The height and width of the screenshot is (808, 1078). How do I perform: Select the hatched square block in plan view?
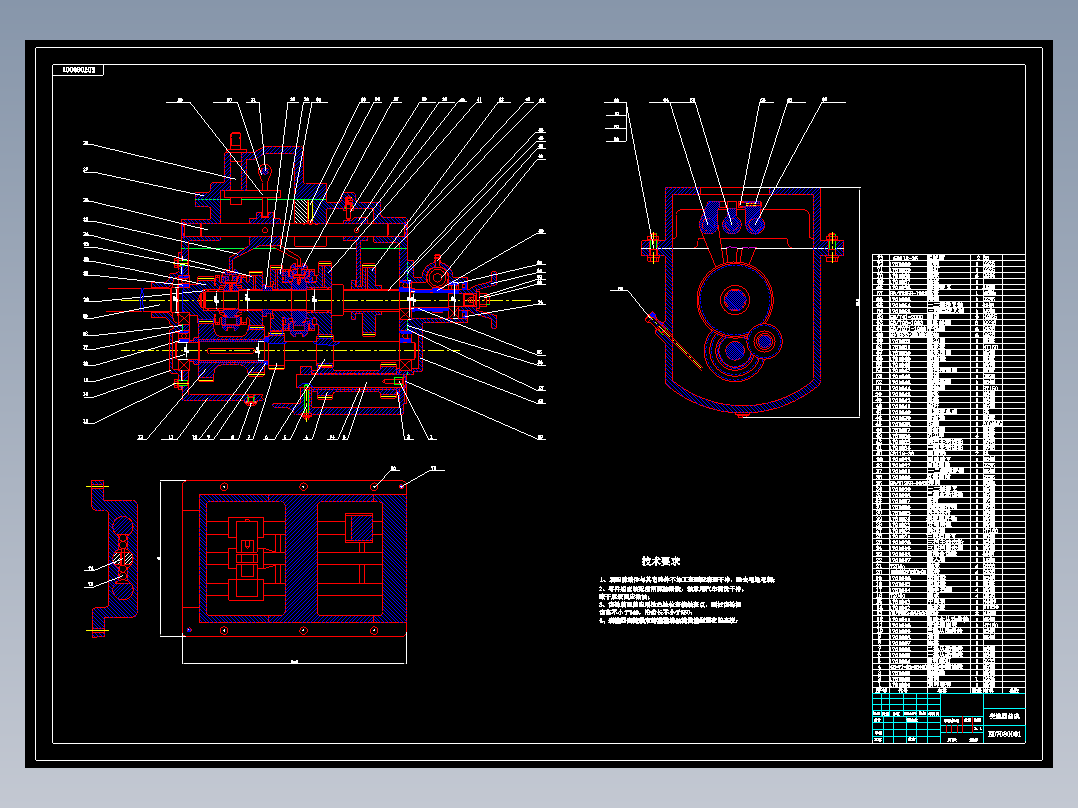362,528
